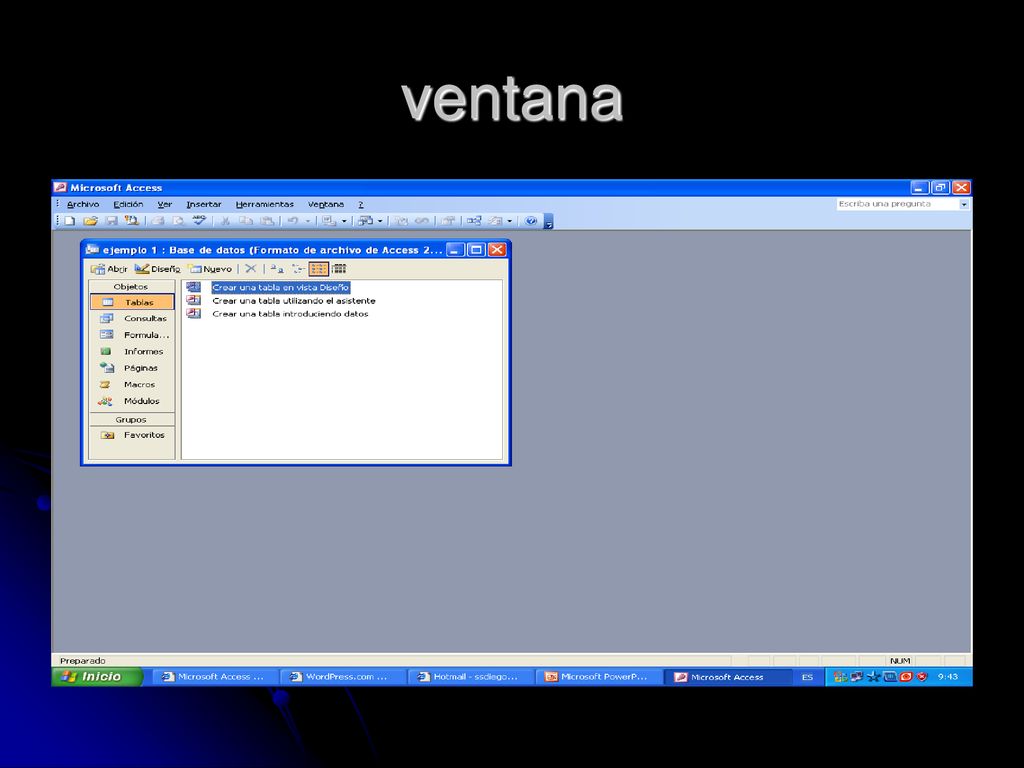Click the 'Escriba una pregunta' input box
Screen dimensions: 1024x768
pyautogui.click(x=897, y=204)
